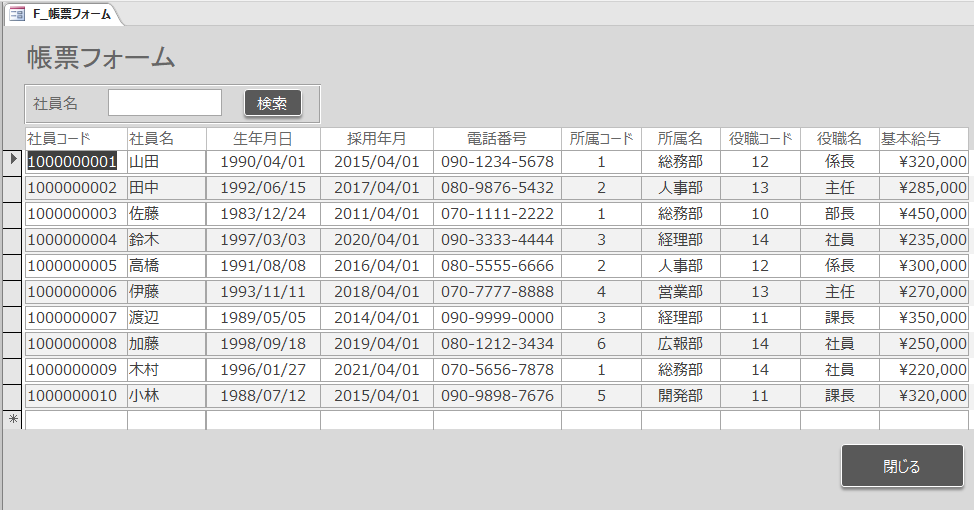Select the row selector for 田中
Viewport: 974px width, 510px height.
13,188
